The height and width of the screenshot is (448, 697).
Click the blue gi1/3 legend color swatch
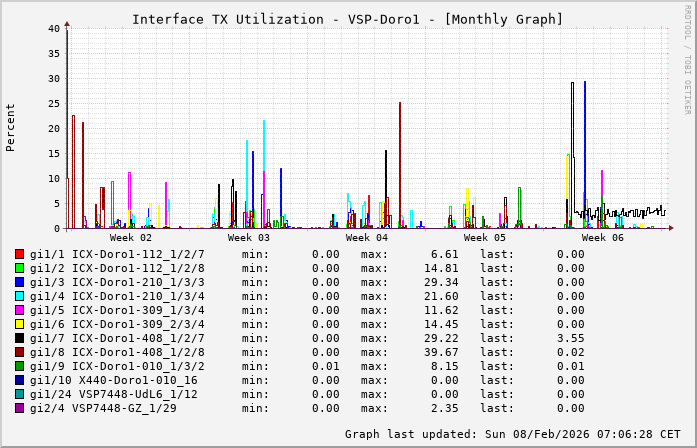pyautogui.click(x=19, y=282)
